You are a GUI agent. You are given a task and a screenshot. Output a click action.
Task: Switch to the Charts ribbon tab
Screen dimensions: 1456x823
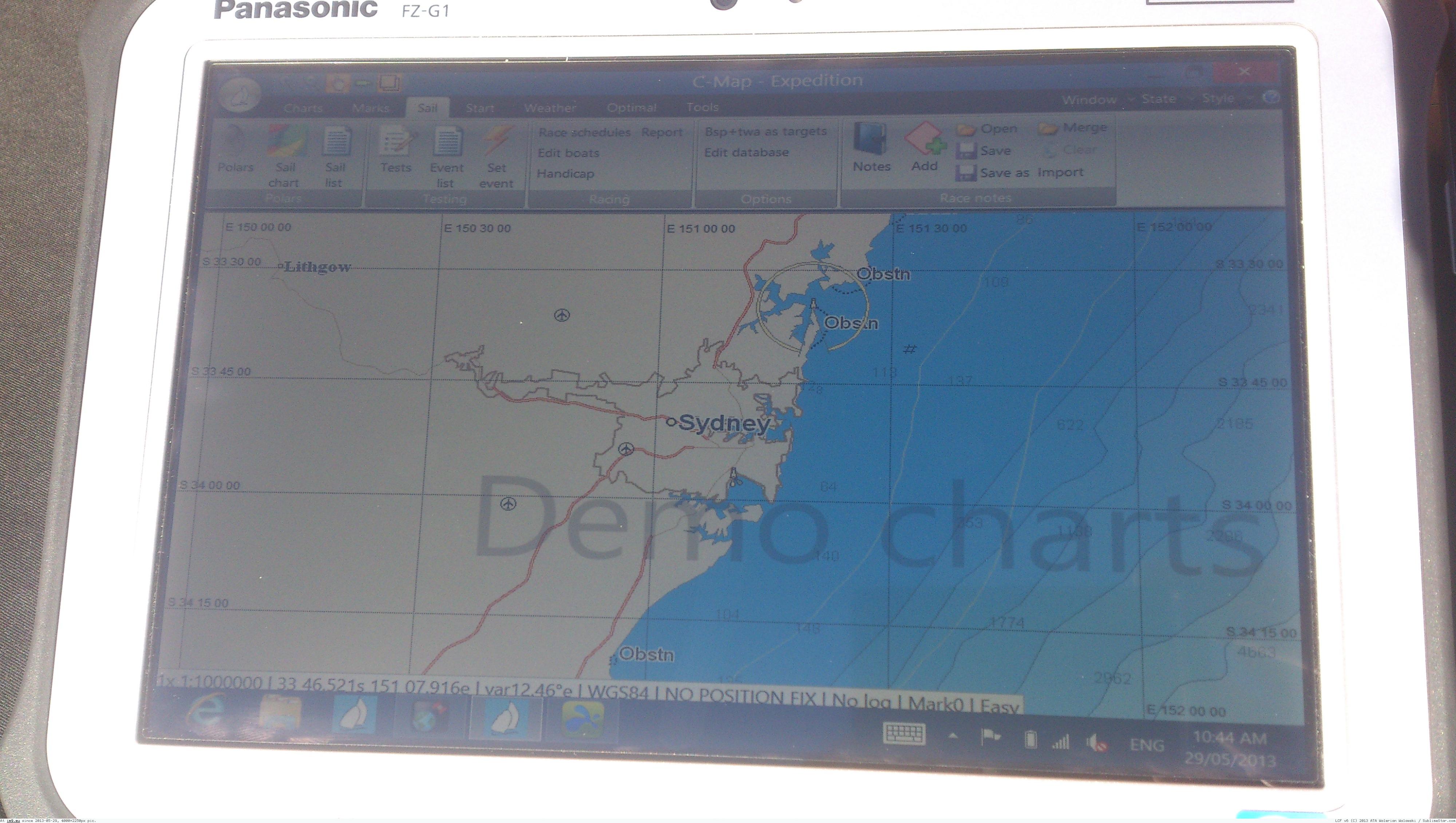click(x=302, y=108)
